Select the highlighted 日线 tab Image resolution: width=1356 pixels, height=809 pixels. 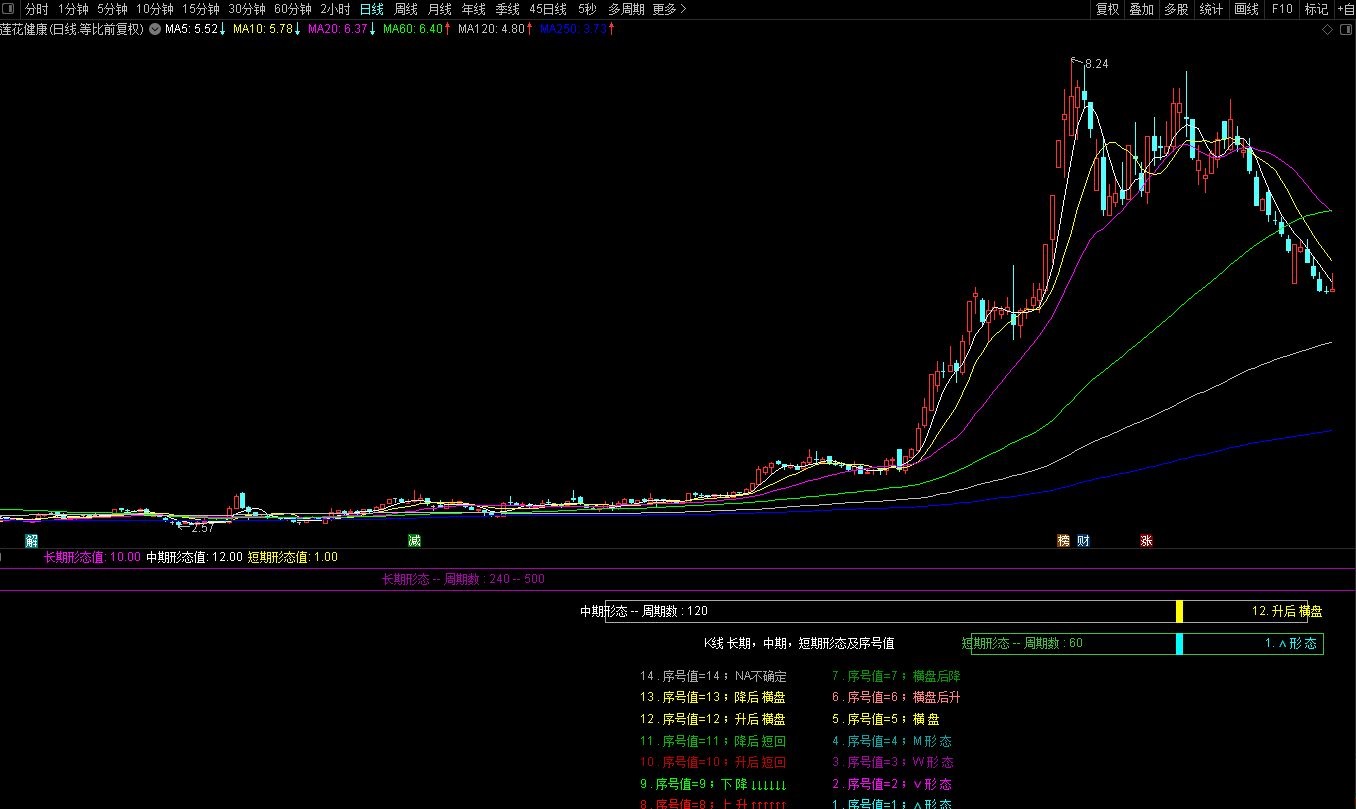point(371,9)
